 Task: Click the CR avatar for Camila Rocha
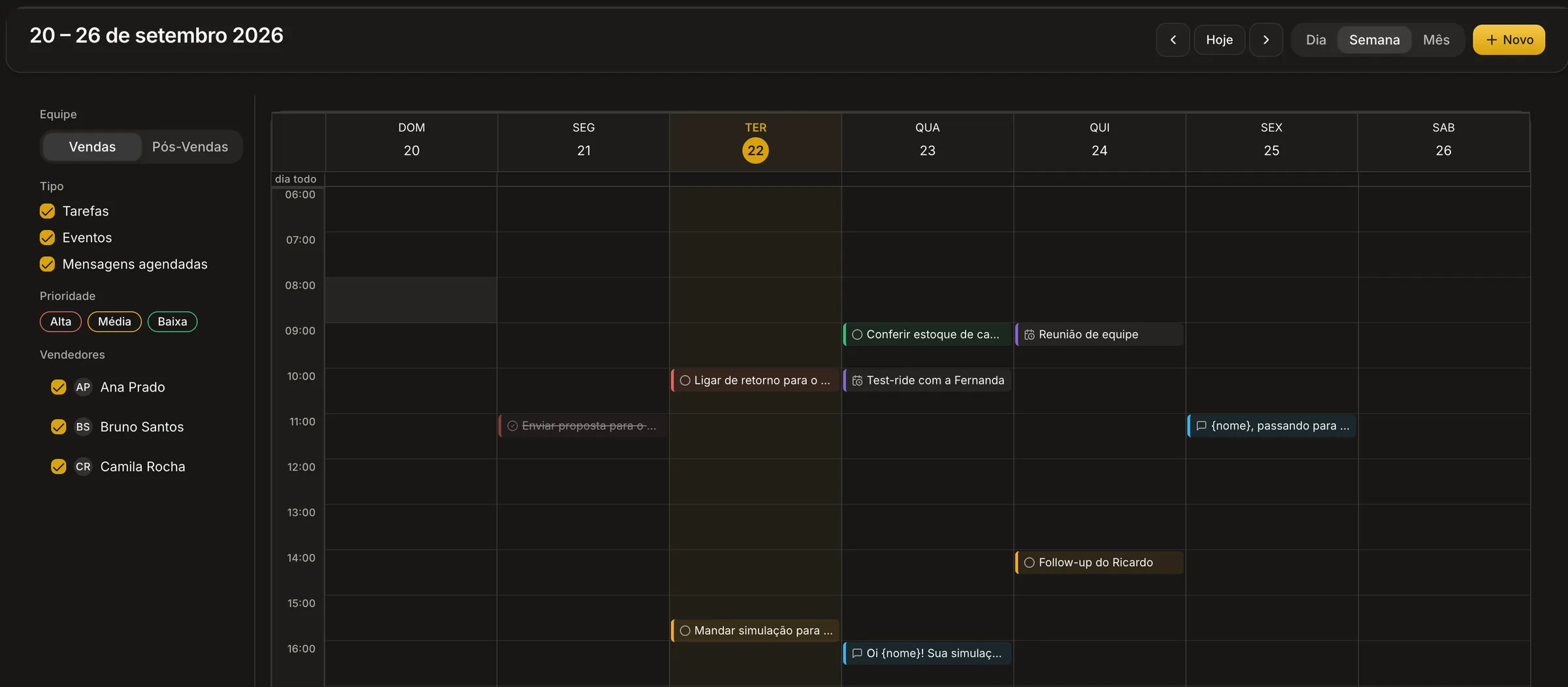pyautogui.click(x=83, y=467)
